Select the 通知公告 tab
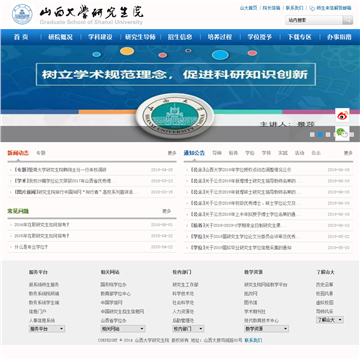The height and width of the screenshot is (360, 360). tap(194, 153)
